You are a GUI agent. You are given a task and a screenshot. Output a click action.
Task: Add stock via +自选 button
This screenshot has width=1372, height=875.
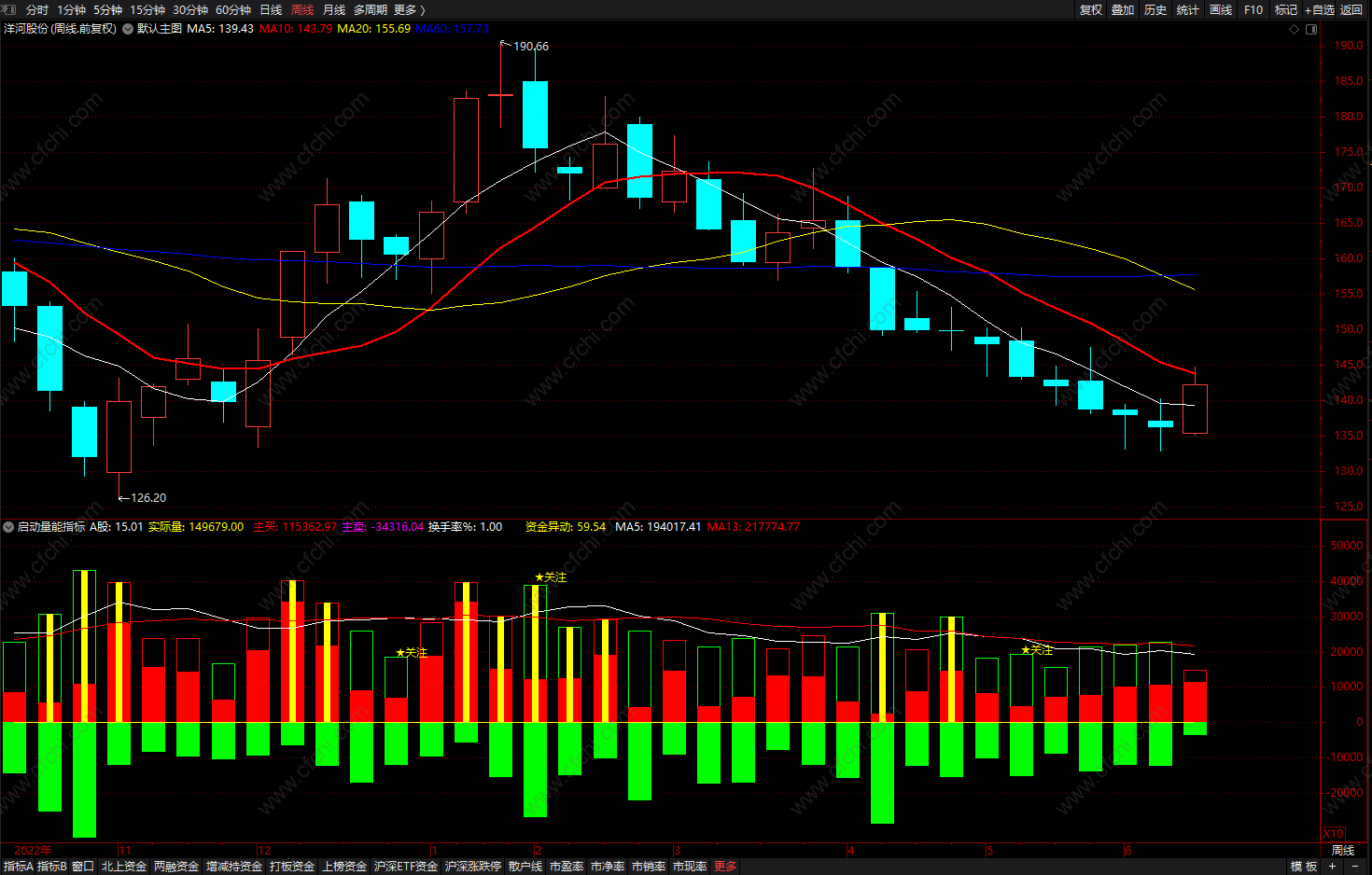tap(1320, 9)
